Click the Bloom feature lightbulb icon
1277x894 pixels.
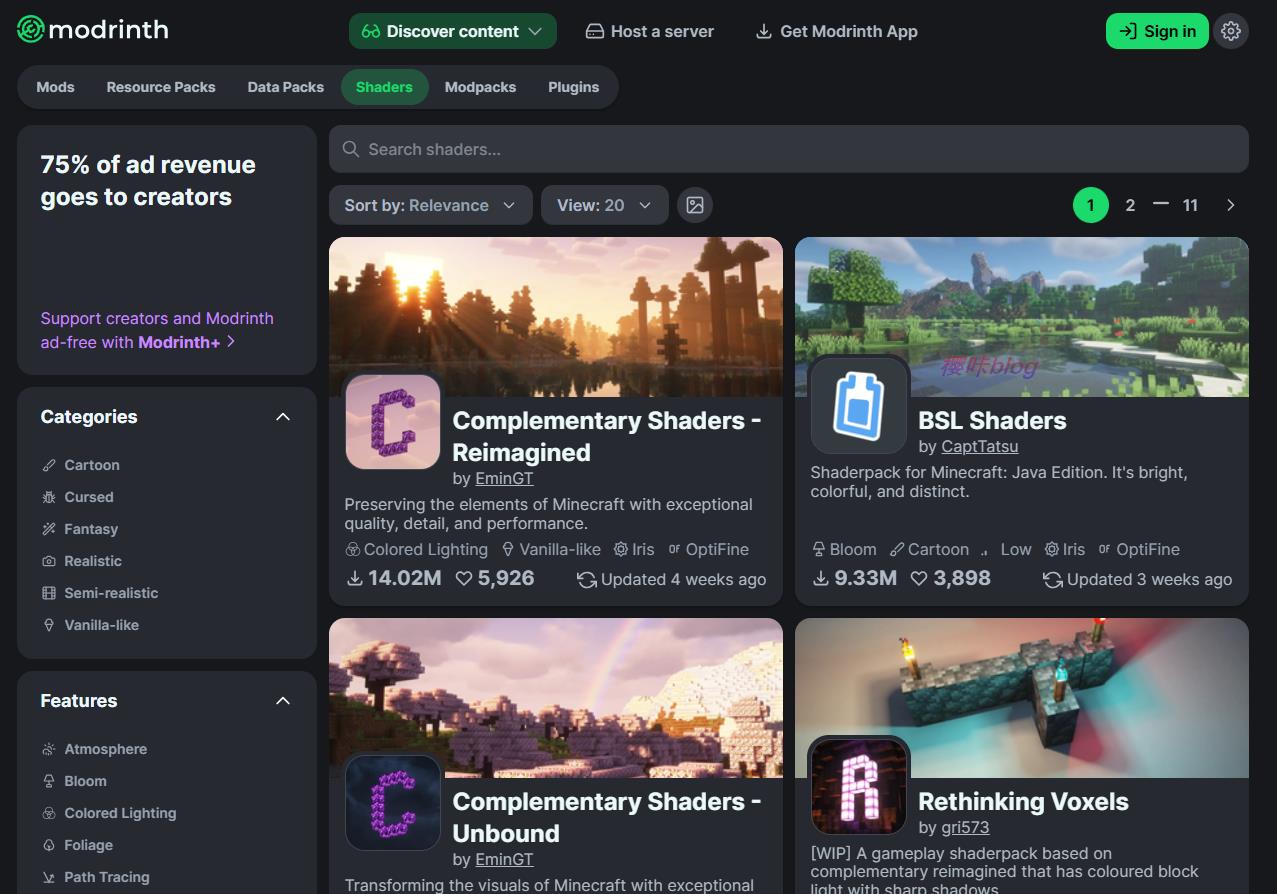coord(49,781)
